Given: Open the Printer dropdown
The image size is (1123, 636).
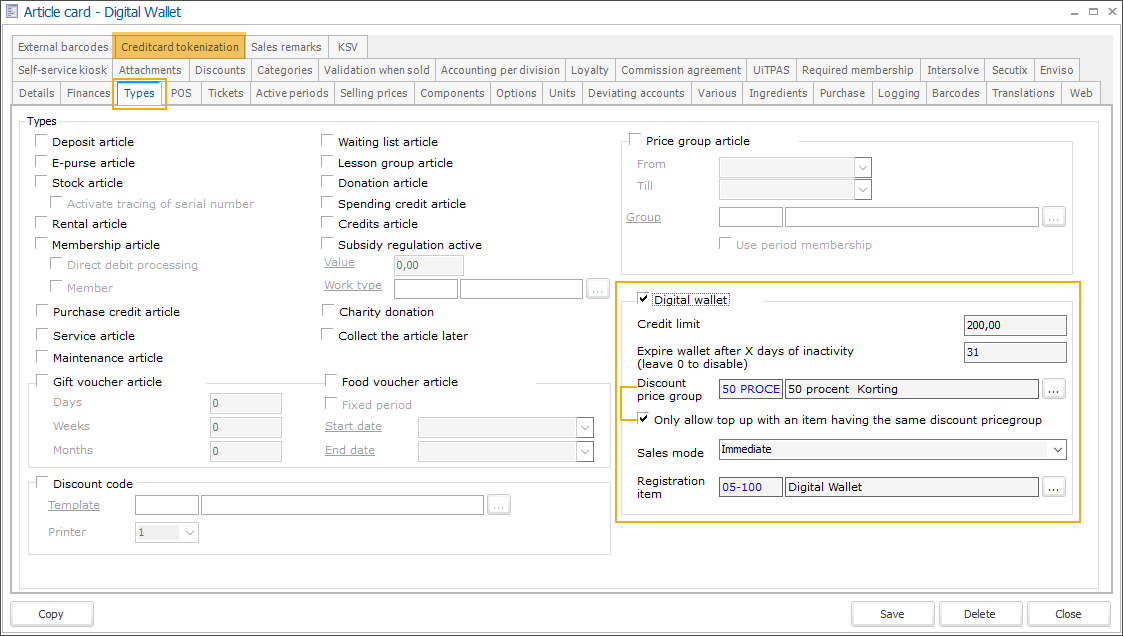Looking at the screenshot, I should (189, 533).
